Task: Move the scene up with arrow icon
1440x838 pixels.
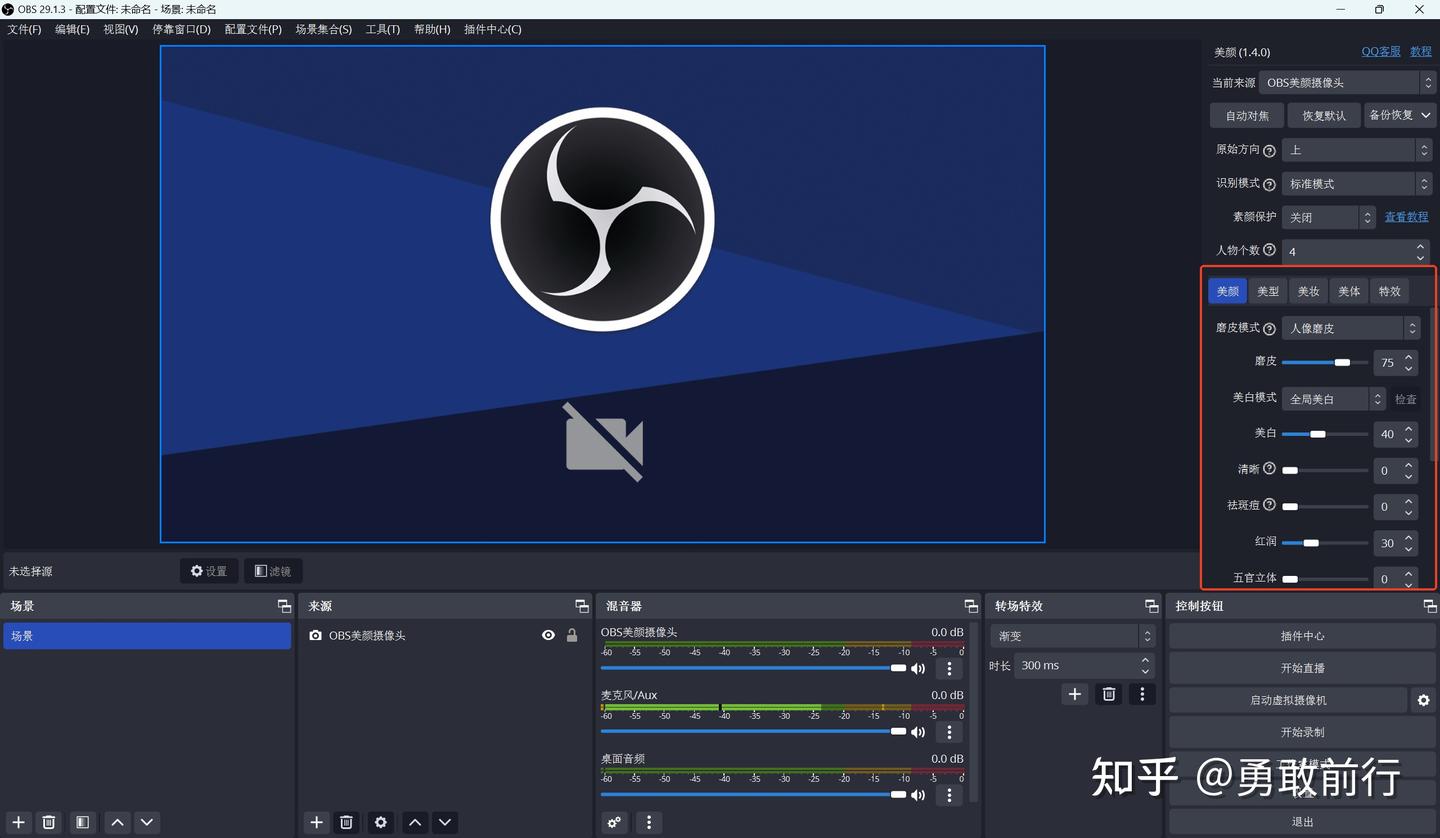Action: pos(117,822)
